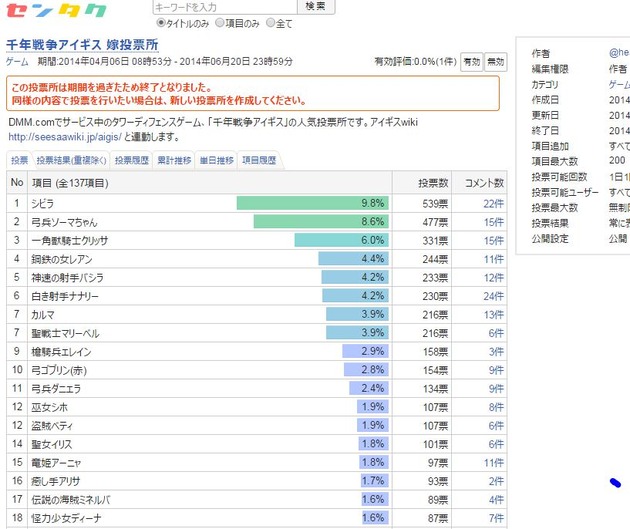Click the 弓兵ソーマちゃん item name
This screenshot has width=630, height=529.
click(x=64, y=222)
